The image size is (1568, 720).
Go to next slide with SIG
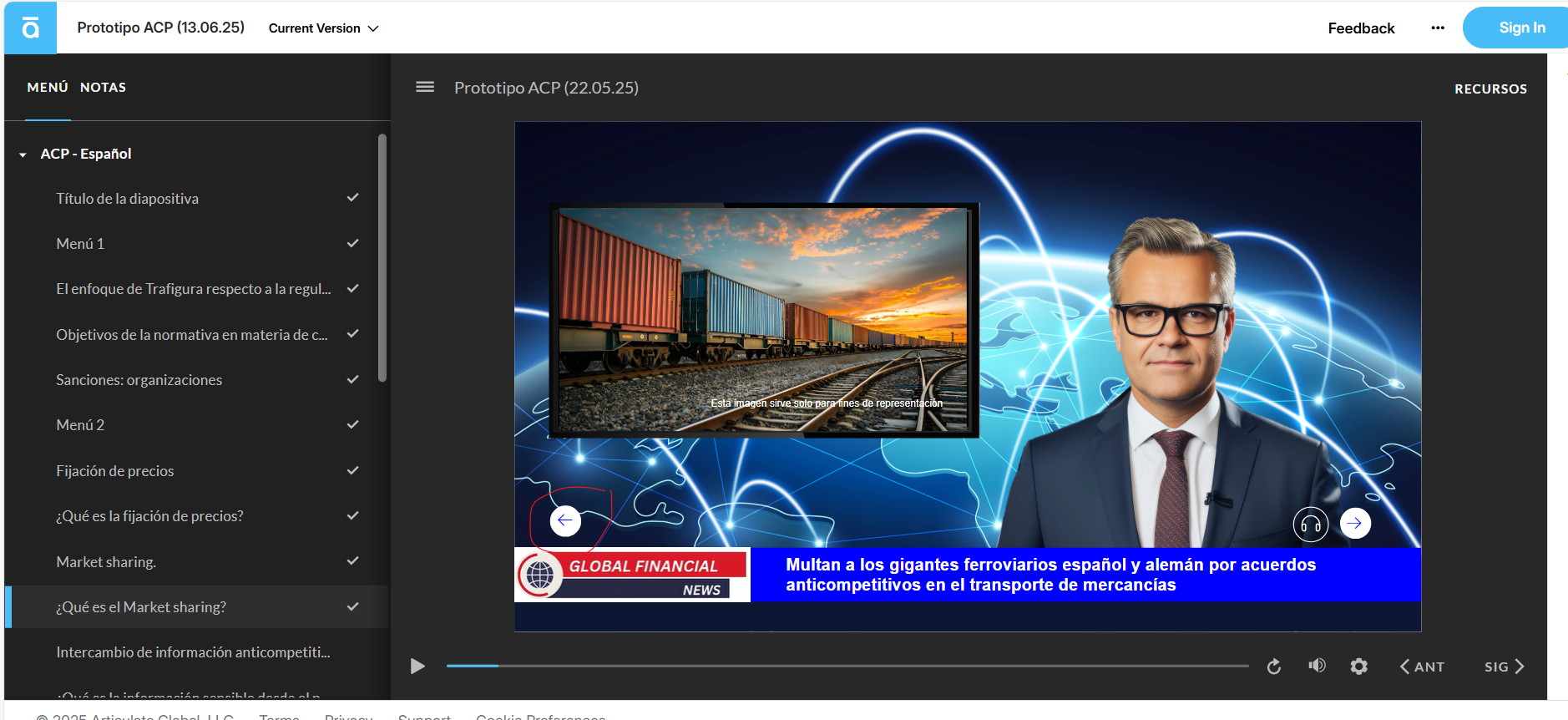(x=1505, y=667)
